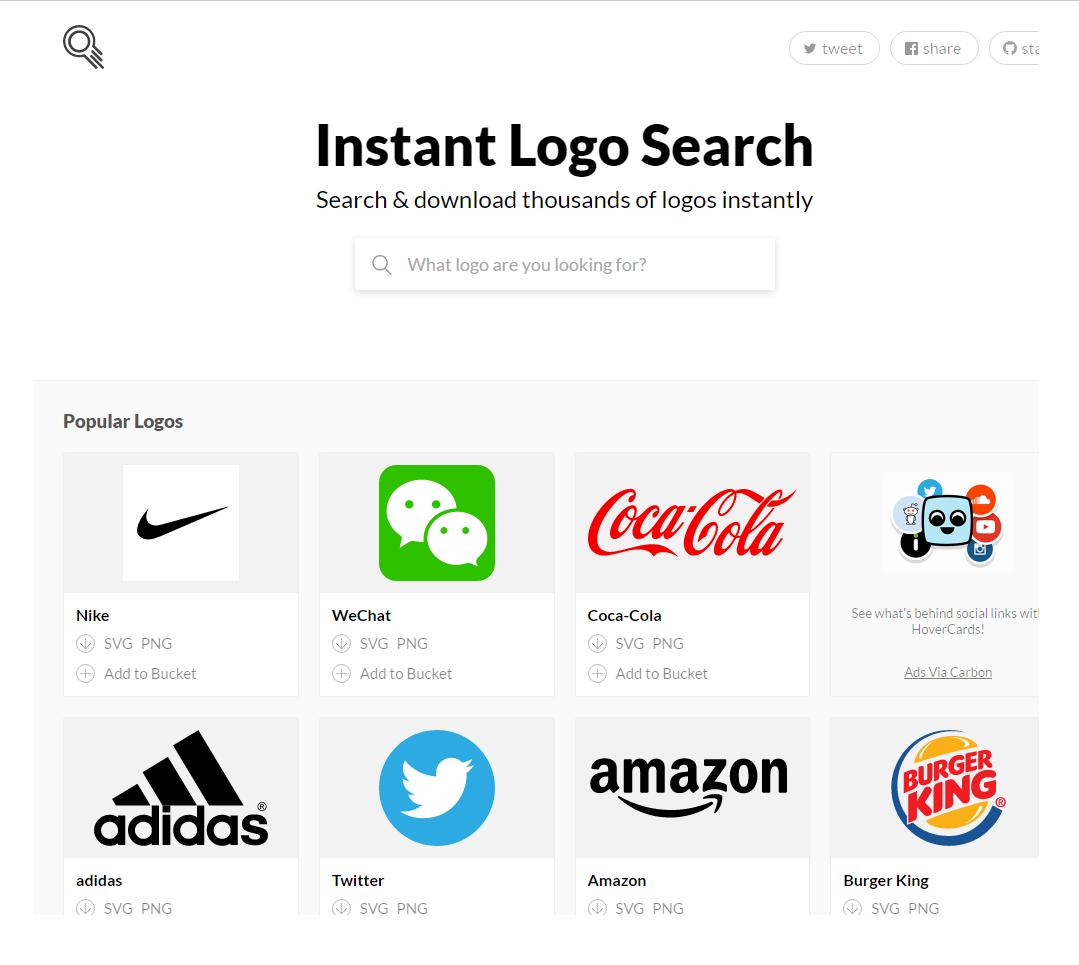Select the Burger King logo thumbnail
Image resolution: width=1079 pixels, height=965 pixels.
click(x=946, y=788)
